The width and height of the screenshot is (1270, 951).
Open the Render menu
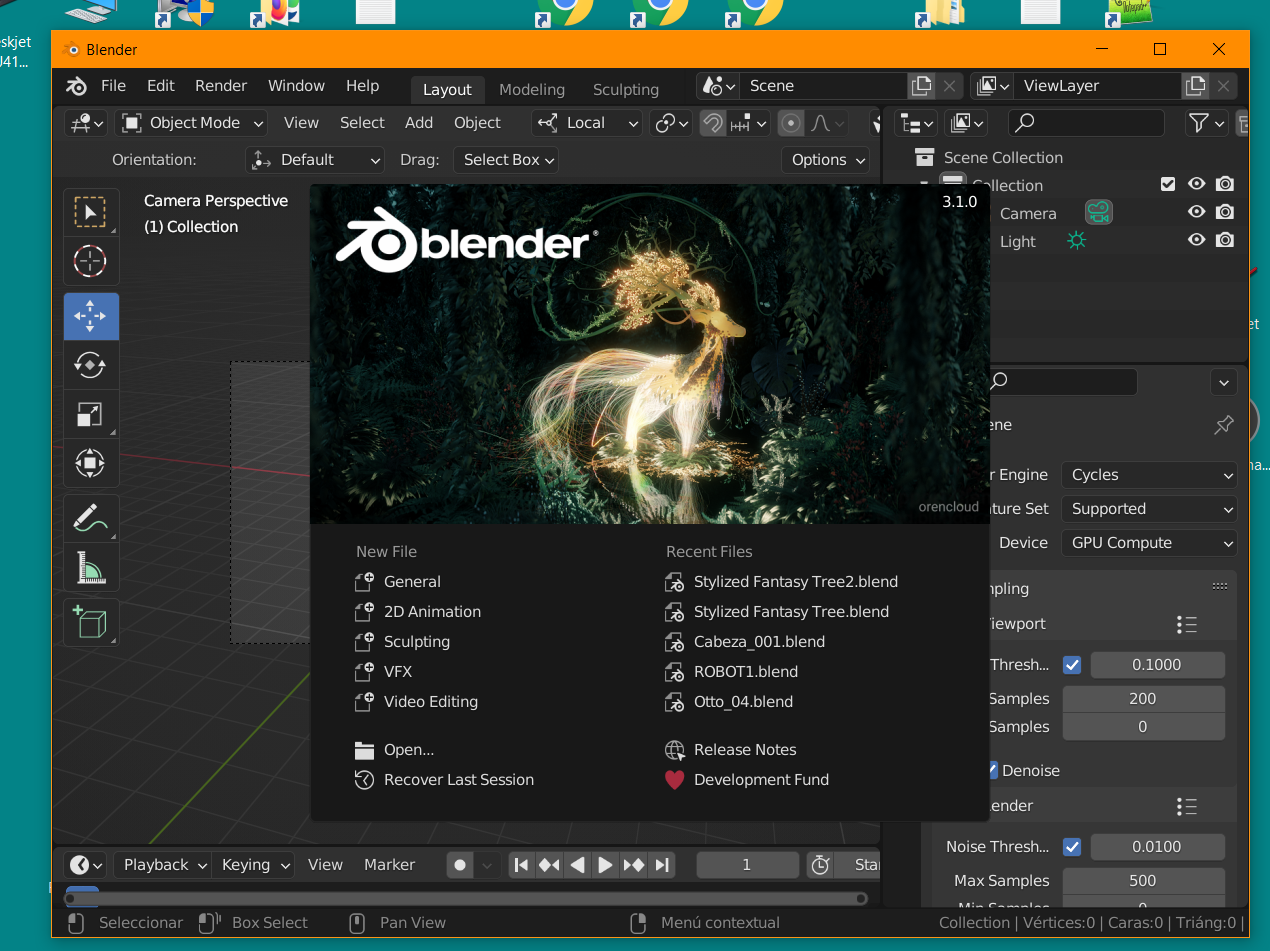tap(221, 86)
